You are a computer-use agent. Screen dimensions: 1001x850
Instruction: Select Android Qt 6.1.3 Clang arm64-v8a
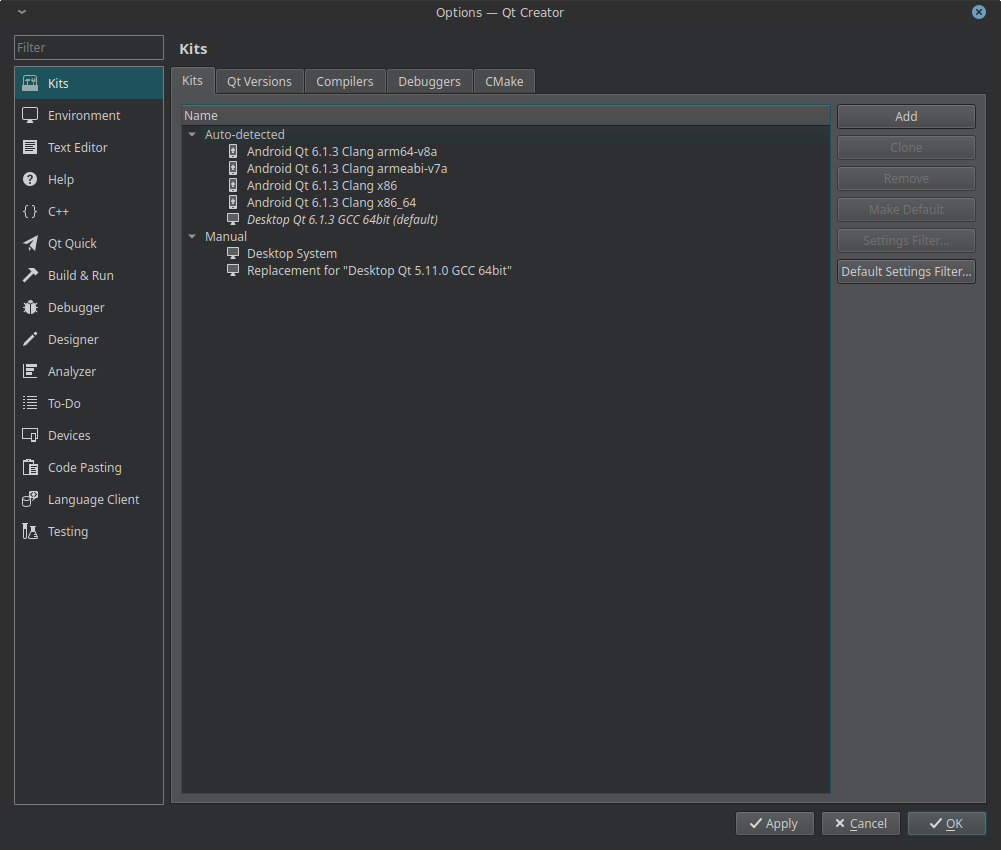click(342, 151)
